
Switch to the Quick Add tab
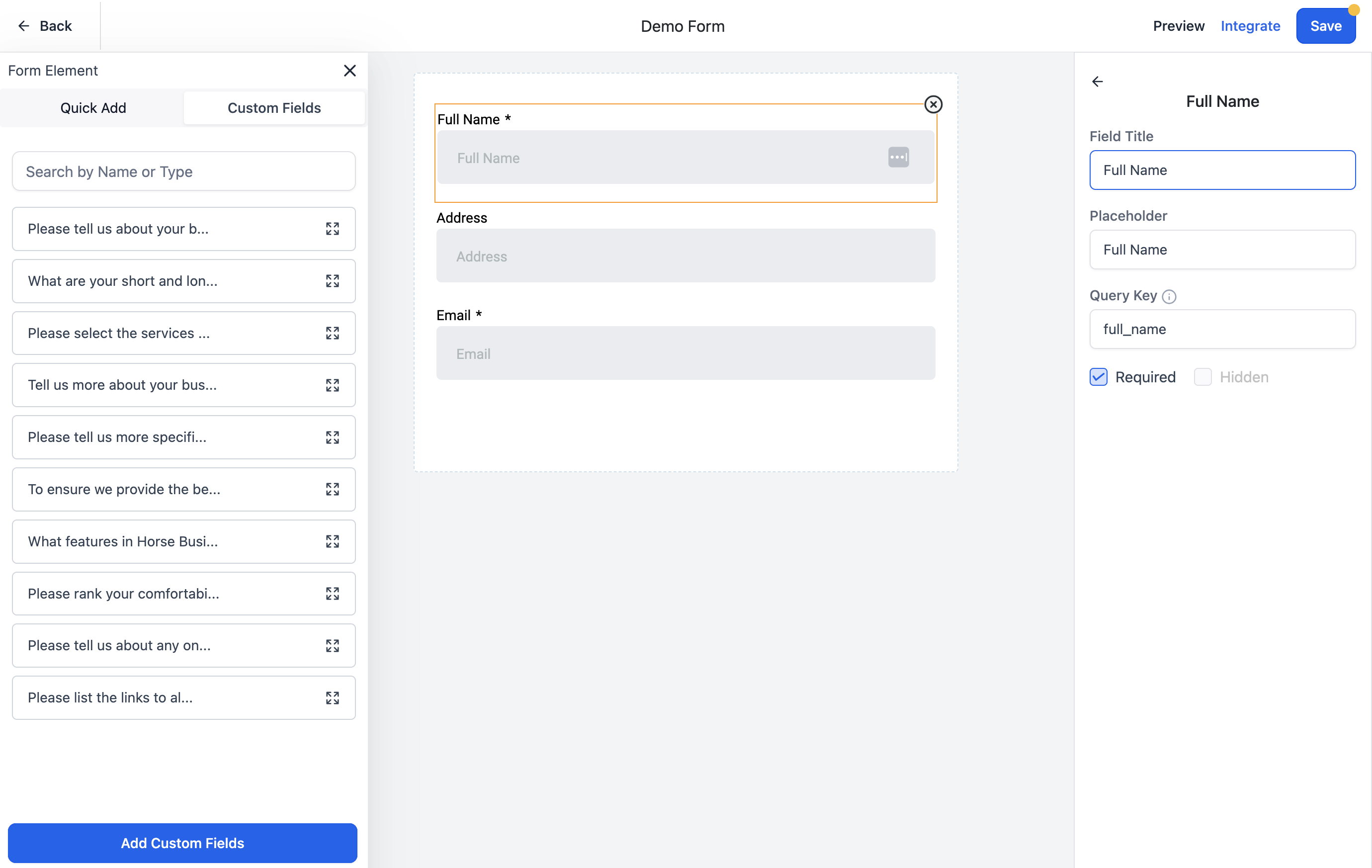pos(93,108)
